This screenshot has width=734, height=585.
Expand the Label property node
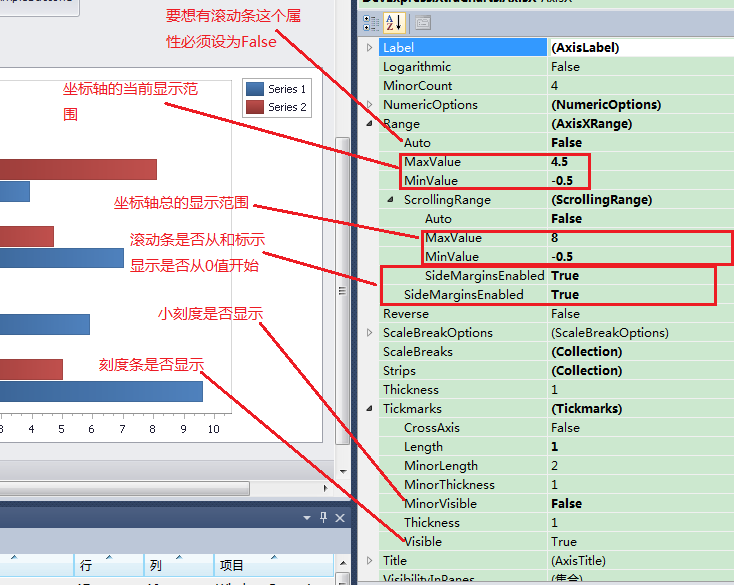pyautogui.click(x=369, y=47)
